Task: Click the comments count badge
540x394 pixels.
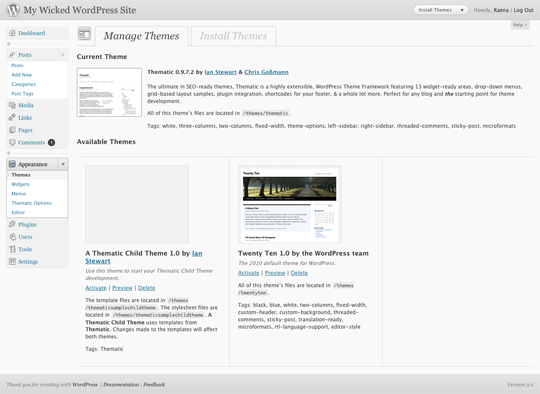Action: coord(51,142)
